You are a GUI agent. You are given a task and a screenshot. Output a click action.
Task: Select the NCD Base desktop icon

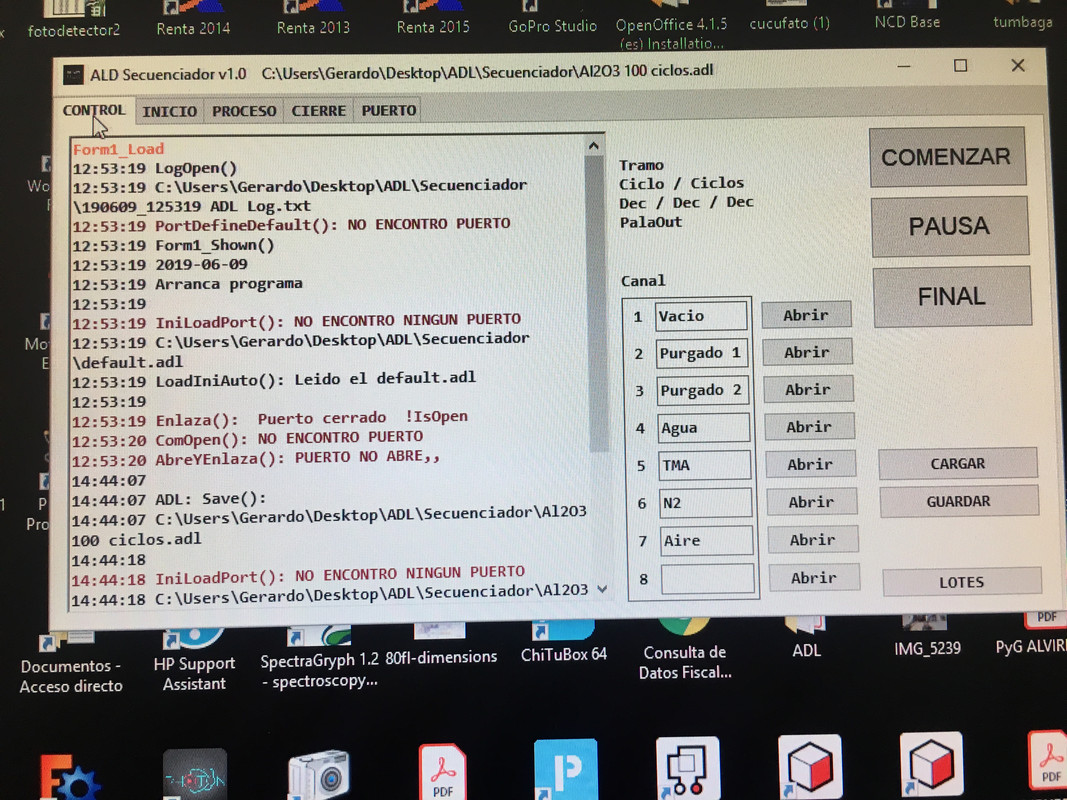tap(907, 16)
